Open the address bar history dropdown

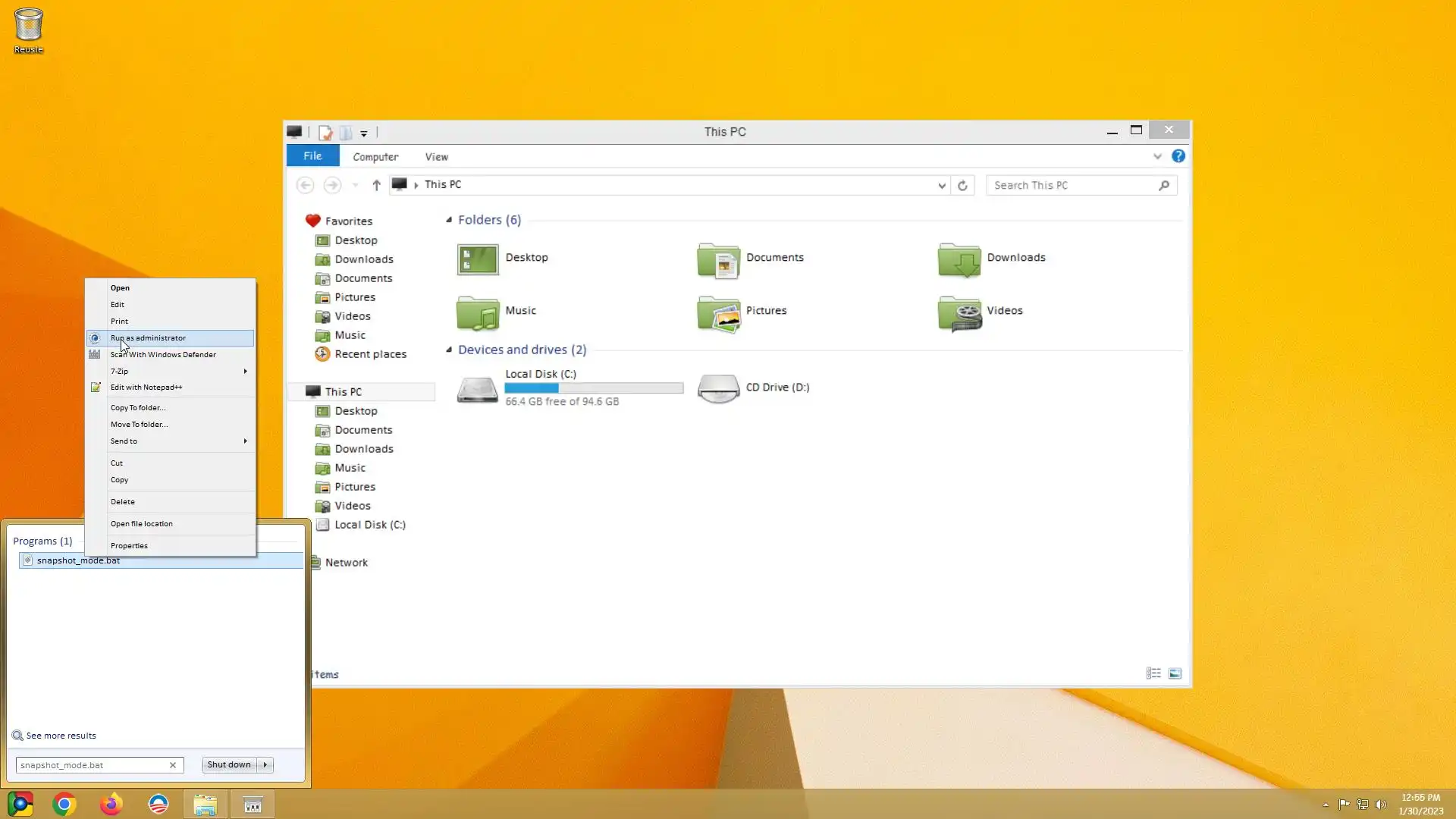point(941,186)
